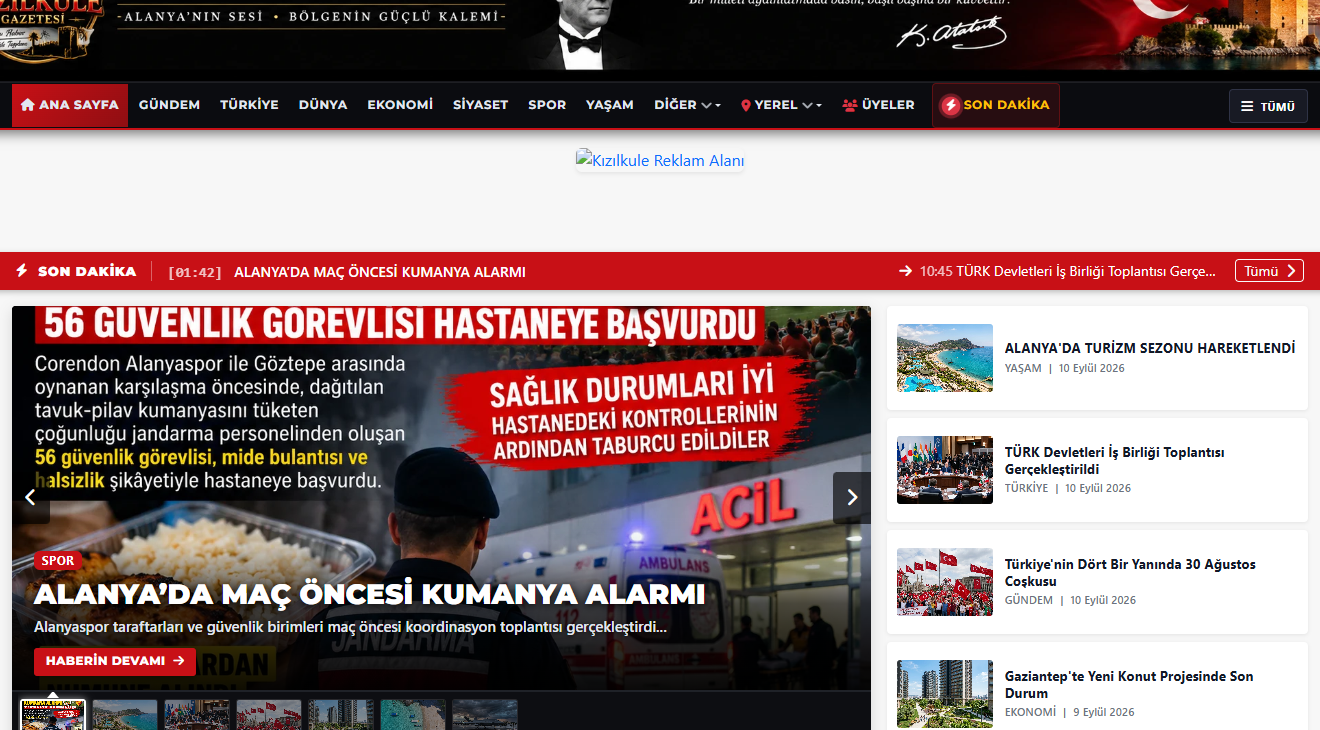Viewport: 1320px width, 730px height.
Task: Select the apartment buildings slider thumbnail
Action: (341, 714)
